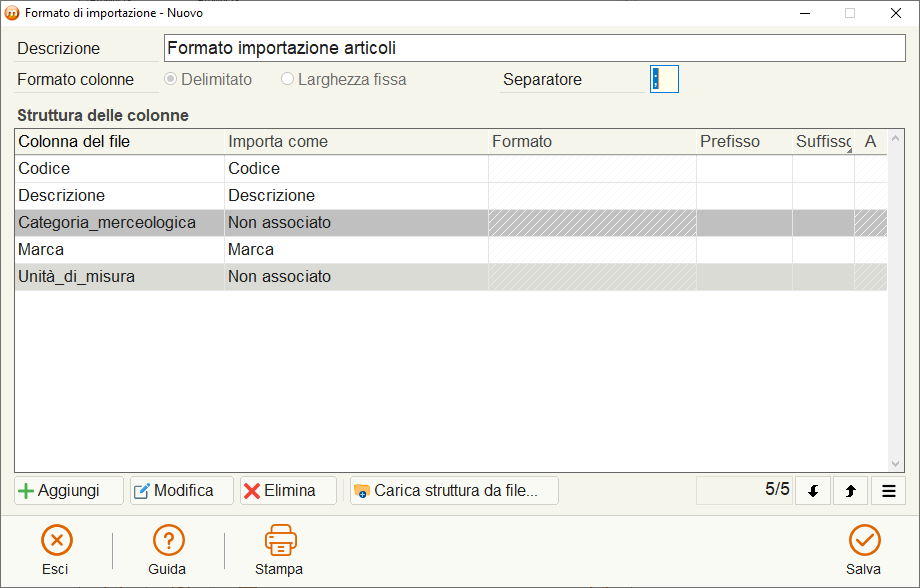
Task: Click the Esci exit icon
Action: coord(56,540)
